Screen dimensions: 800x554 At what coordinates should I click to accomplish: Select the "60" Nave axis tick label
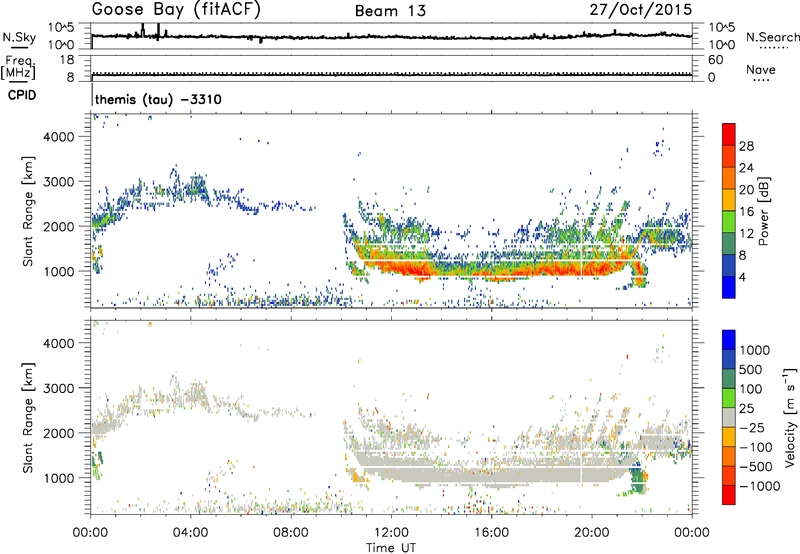(716, 60)
